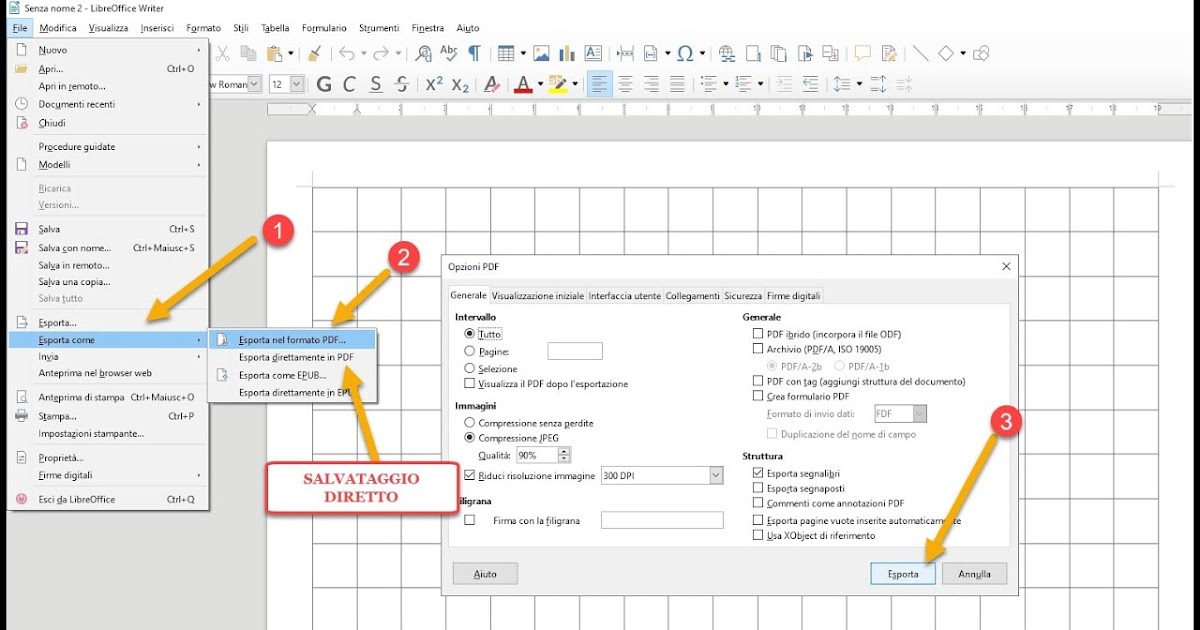Enable Firma con la filigrana checkbox
The image size is (1200, 630).
(x=470, y=520)
